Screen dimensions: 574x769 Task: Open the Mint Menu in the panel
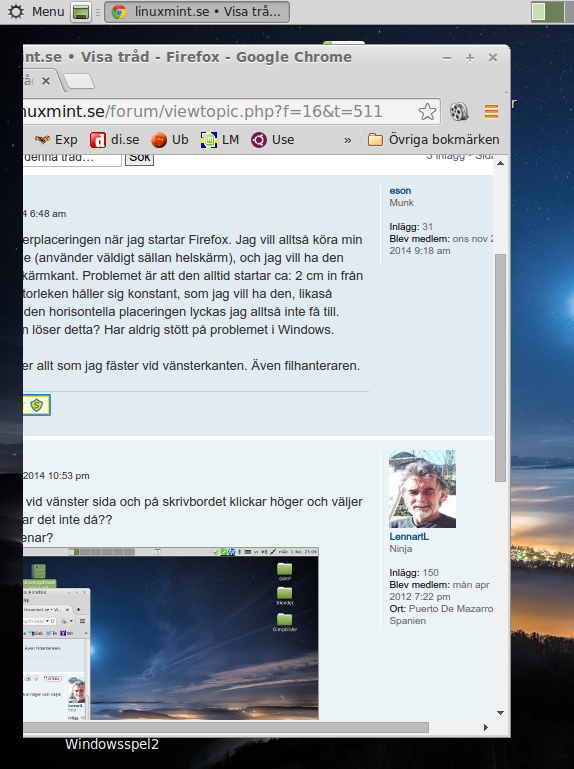click(x=36, y=11)
